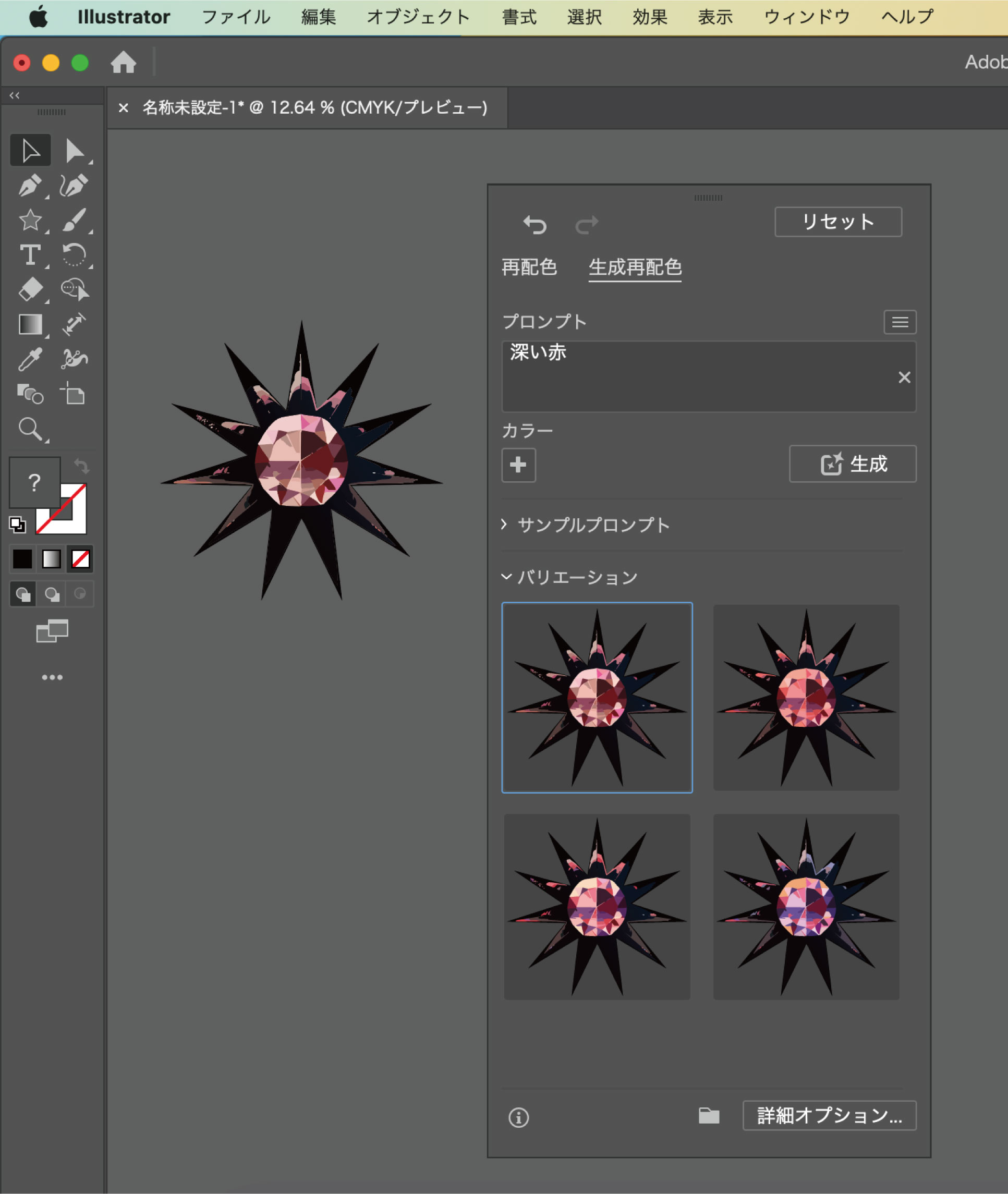This screenshot has height=1194, width=1008.
Task: Select the Type tool
Action: point(30,255)
